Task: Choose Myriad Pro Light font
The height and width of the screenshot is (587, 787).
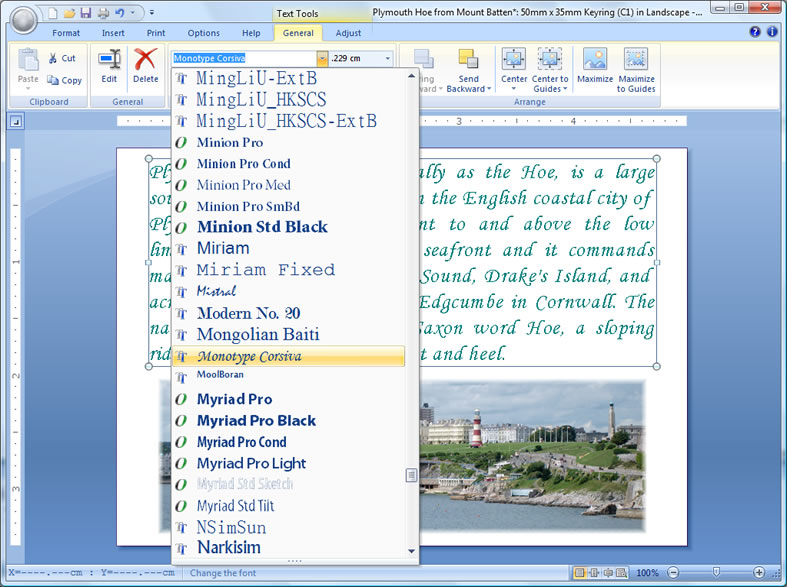Action: pyautogui.click(x=289, y=463)
